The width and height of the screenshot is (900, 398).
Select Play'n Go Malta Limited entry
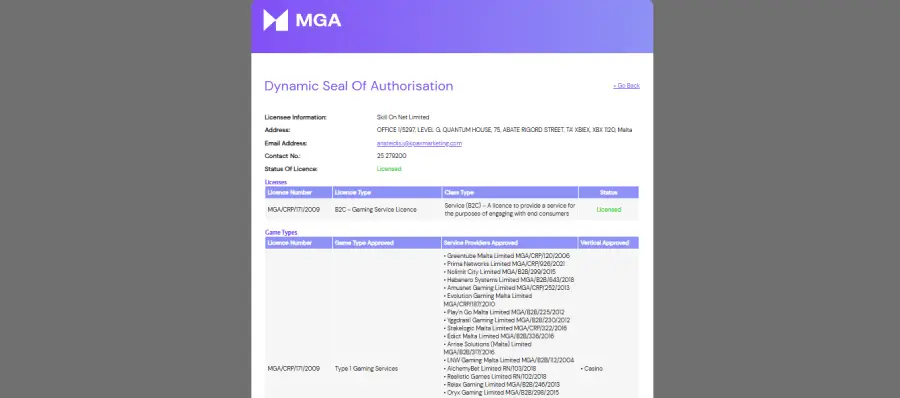pos(504,312)
